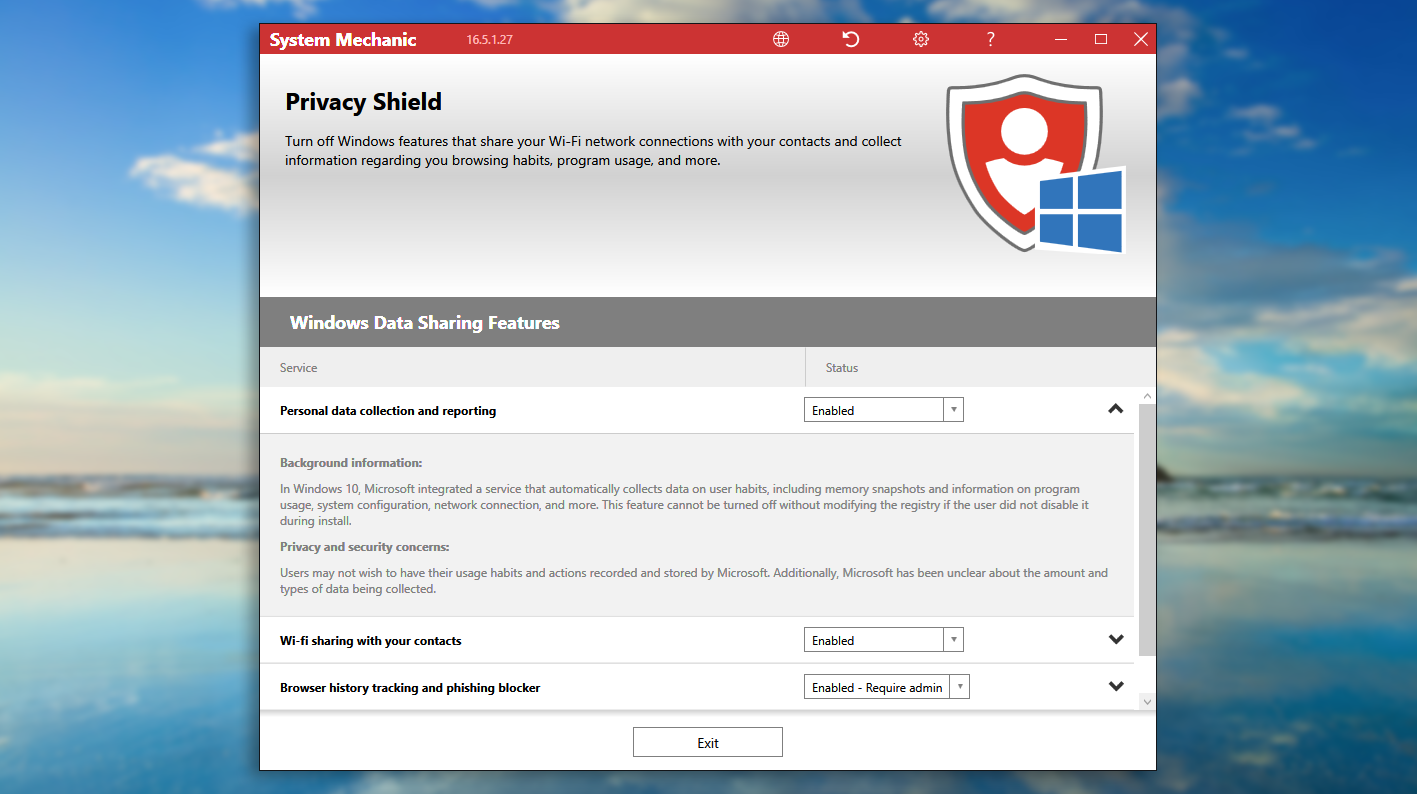This screenshot has height=794, width=1417.
Task: Click the Service column header
Action: (x=532, y=367)
